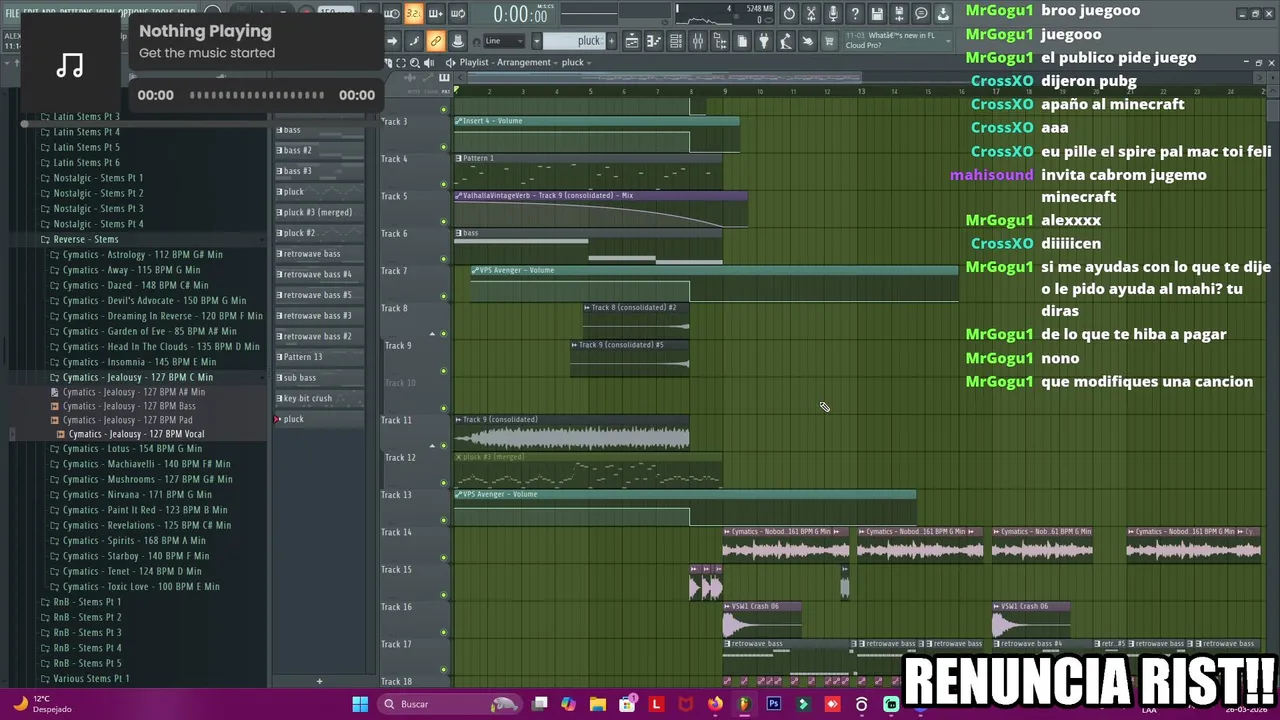Image resolution: width=1280 pixels, height=720 pixels.
Task: Select the VSW1 Crash 06 clip on Track 16
Action: point(762,620)
